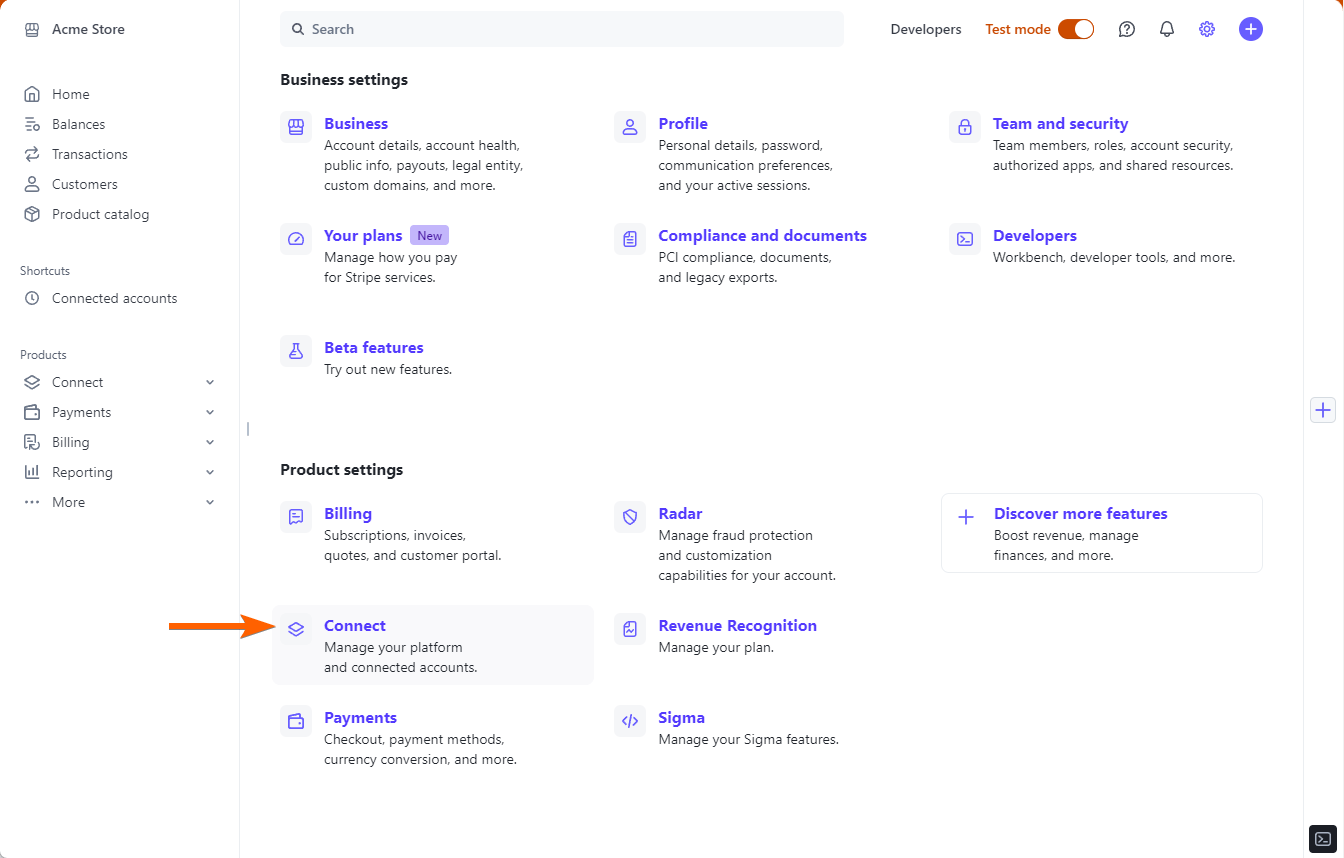This screenshot has height=858, width=1344.
Task: Open Product catalog in the sidebar
Action: 100,214
